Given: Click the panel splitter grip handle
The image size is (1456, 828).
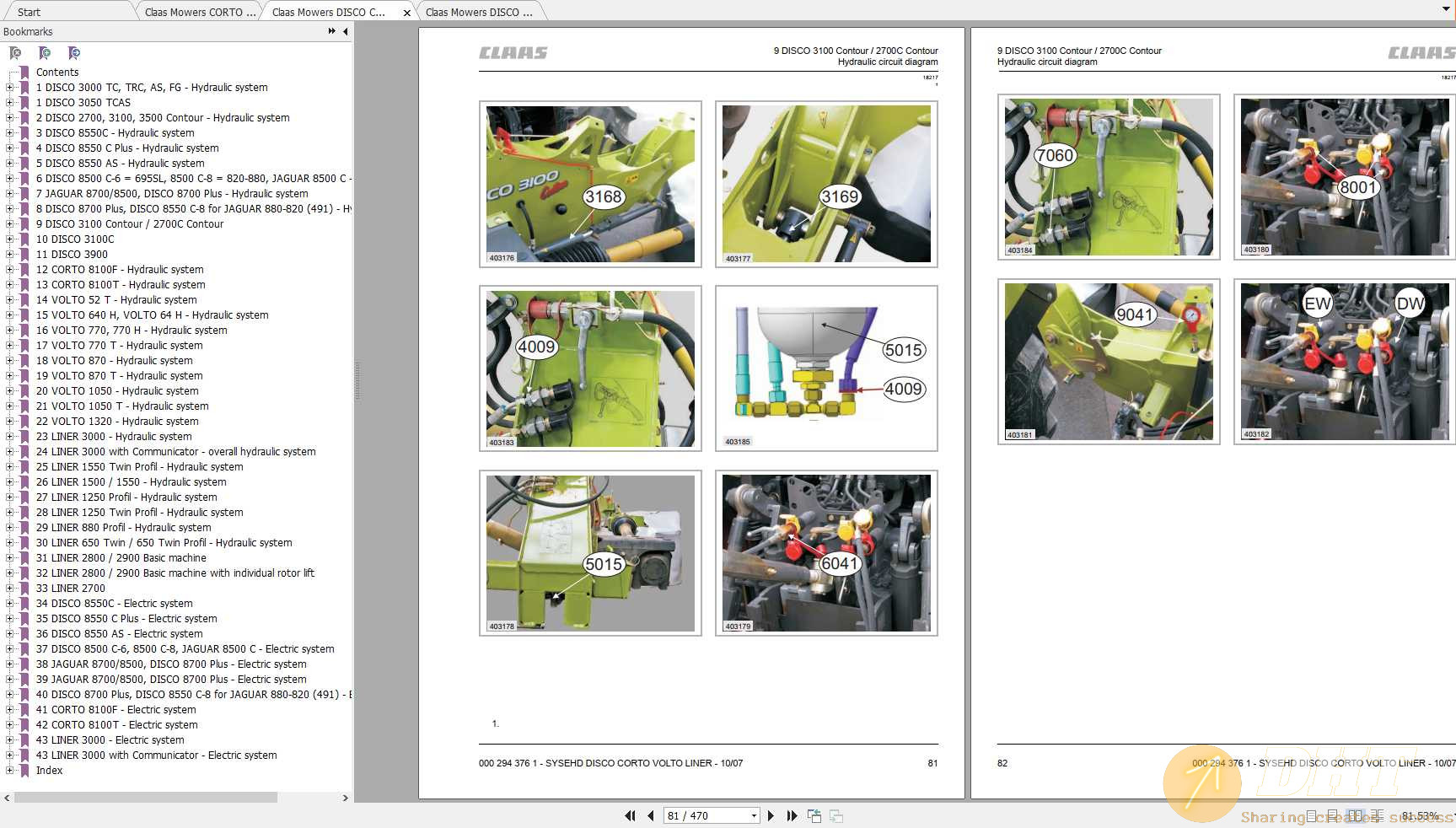Looking at the screenshot, I should (x=357, y=381).
